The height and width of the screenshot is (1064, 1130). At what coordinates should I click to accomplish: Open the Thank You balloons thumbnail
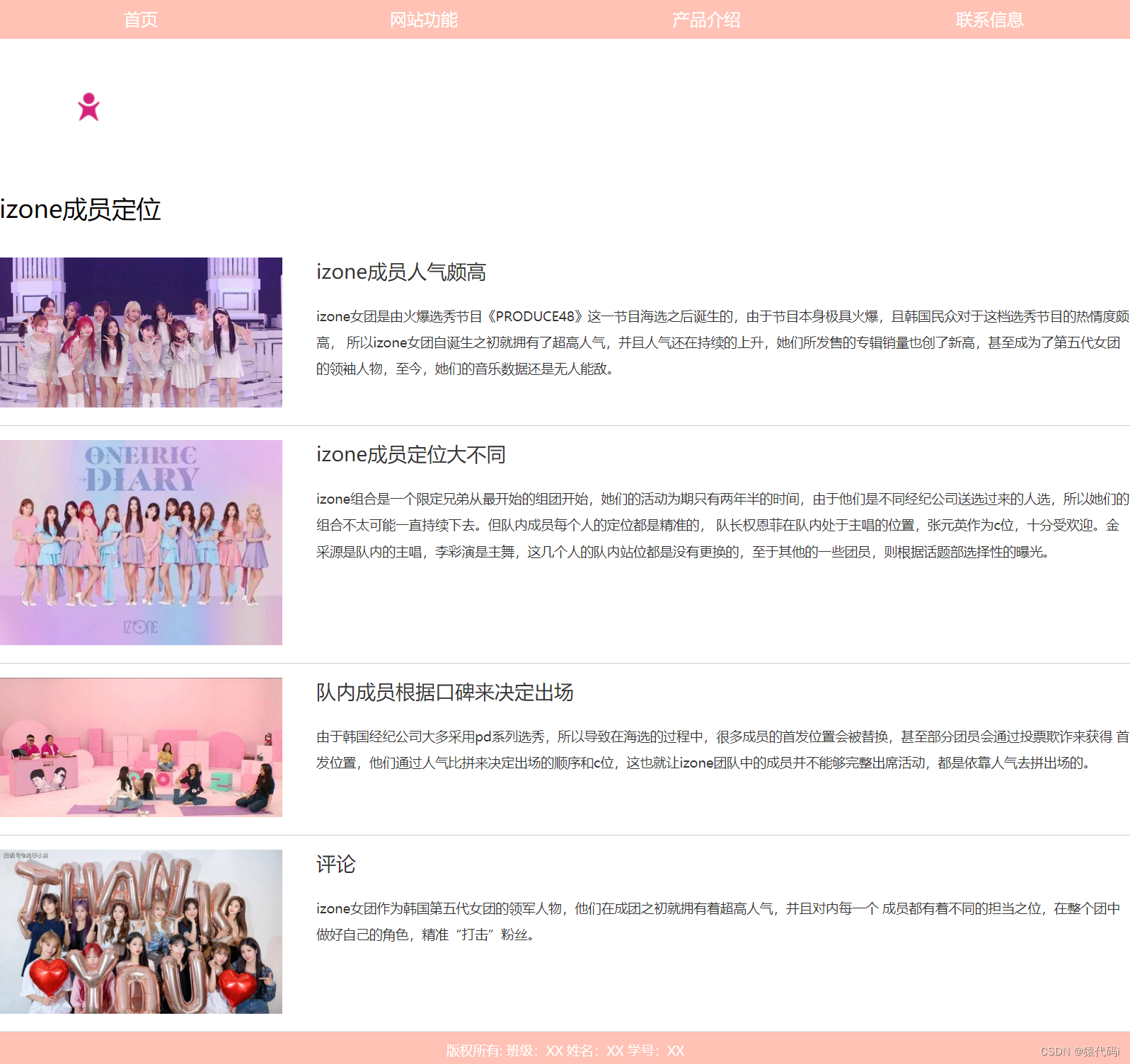pos(141,932)
